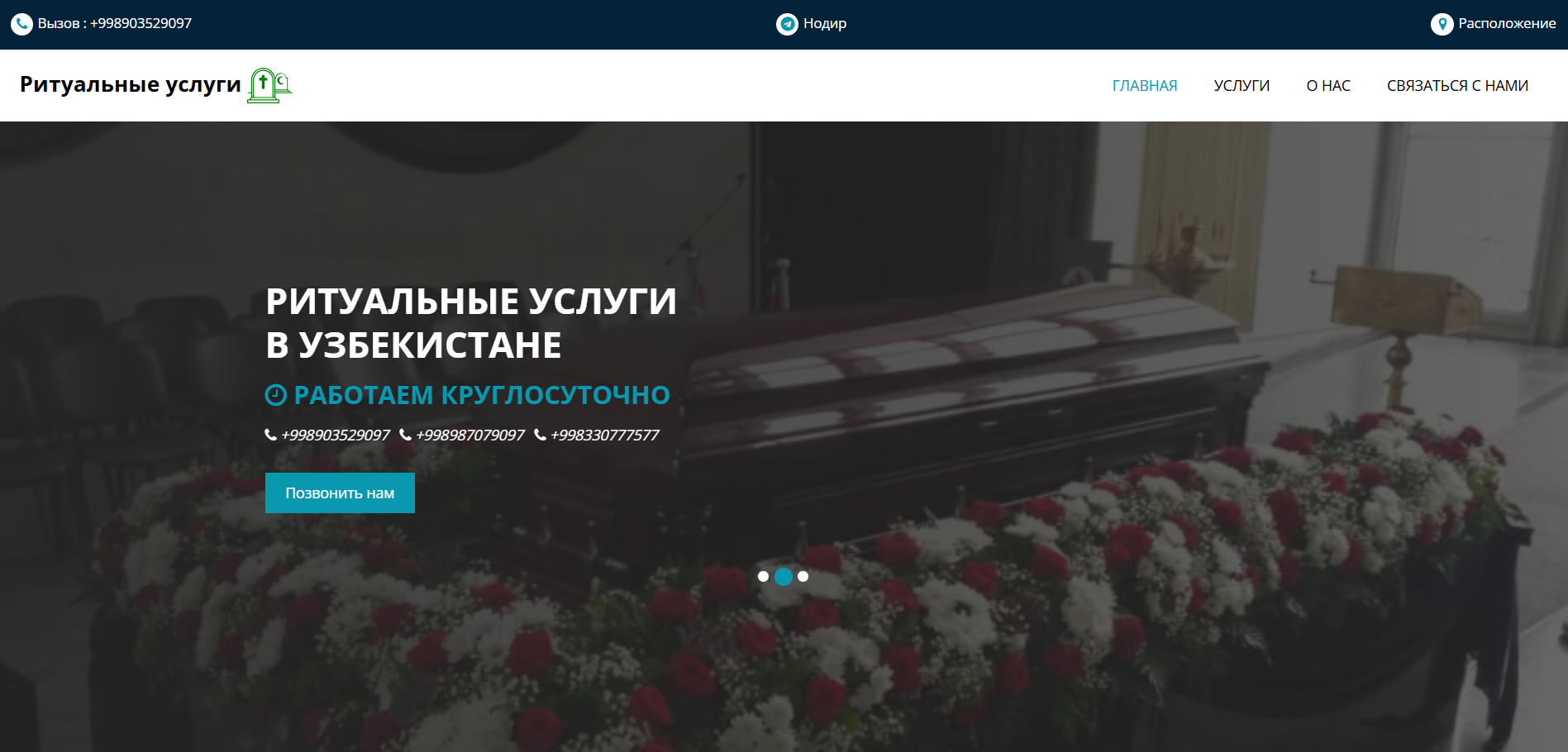Open the ГЛАВНАЯ menu item
The width and height of the screenshot is (1568, 752).
(x=1144, y=86)
